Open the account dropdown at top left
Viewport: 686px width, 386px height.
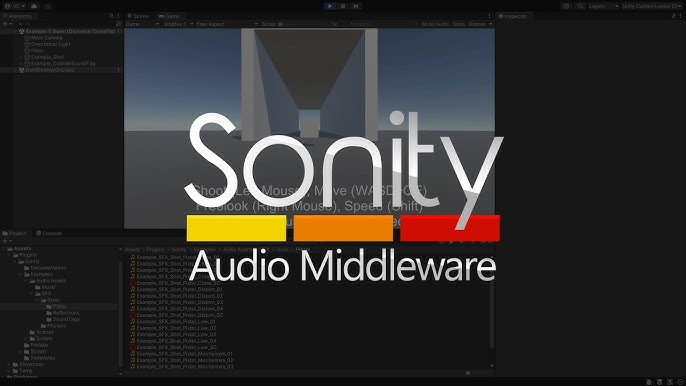tap(14, 6)
